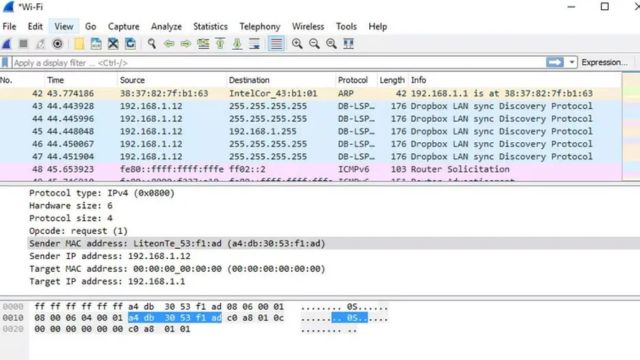Viewport: 640px width, 360px height.
Task: Select packet 45 to 192.168.1.255
Action: pyautogui.click(x=311, y=131)
